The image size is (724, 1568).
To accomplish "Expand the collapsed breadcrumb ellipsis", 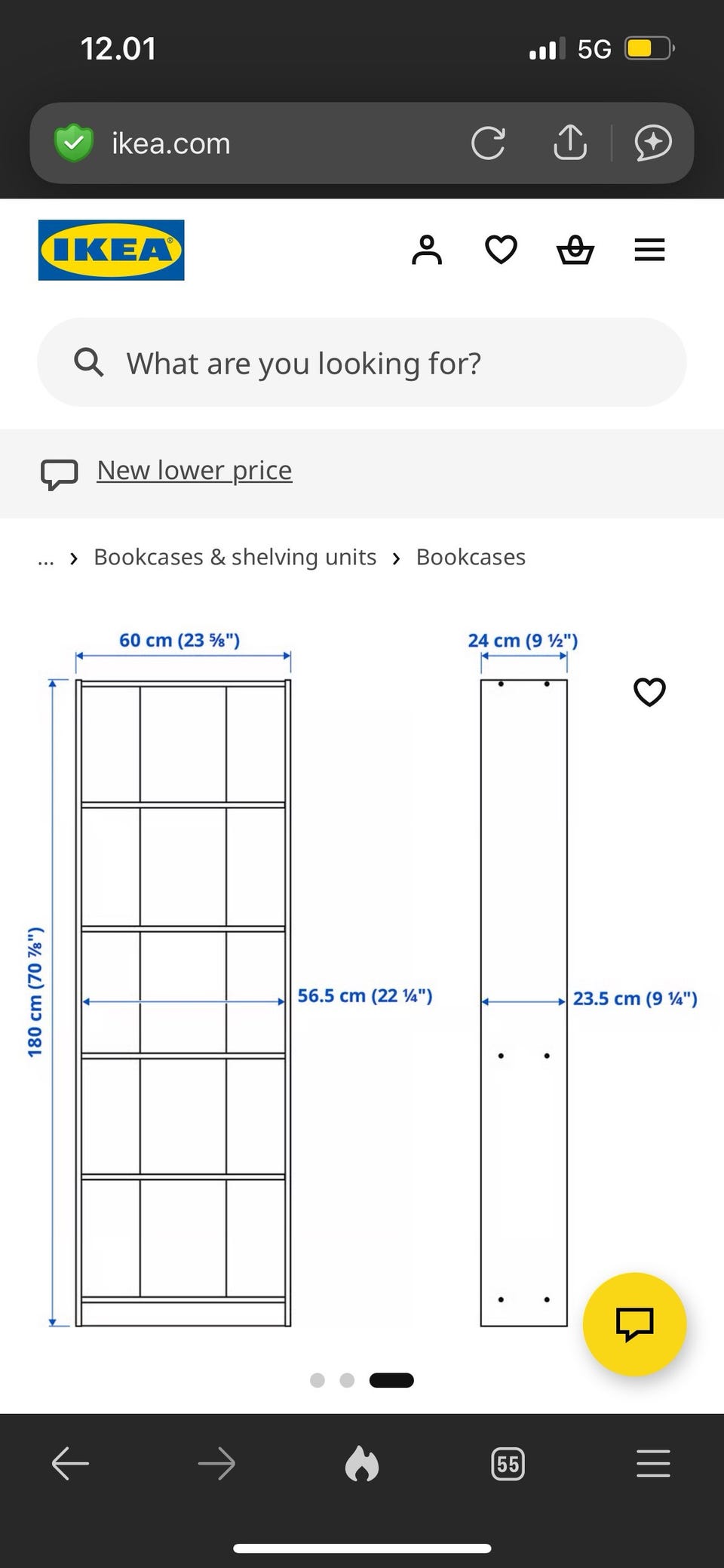I will point(46,558).
